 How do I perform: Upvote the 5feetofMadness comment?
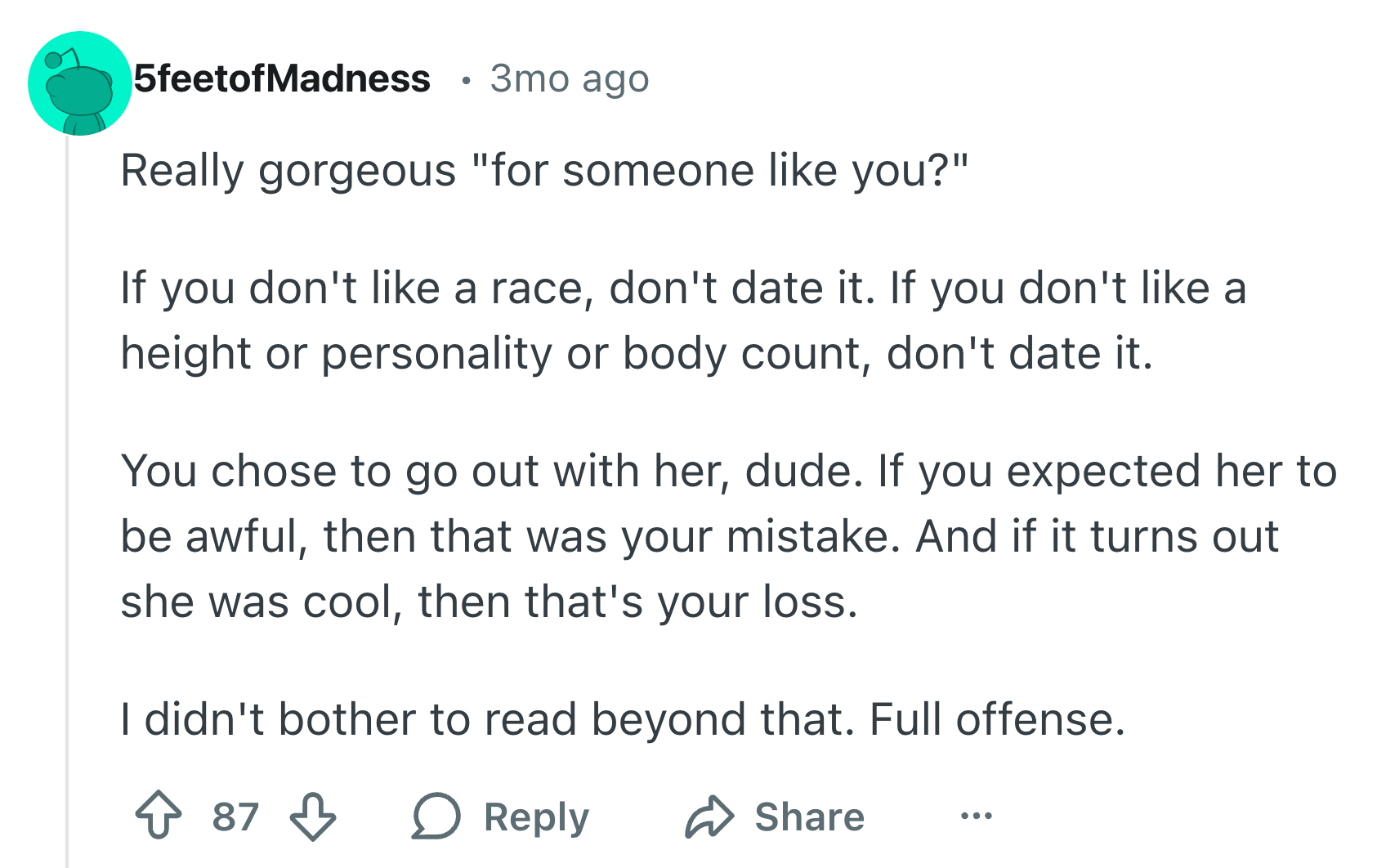pyautogui.click(x=159, y=816)
